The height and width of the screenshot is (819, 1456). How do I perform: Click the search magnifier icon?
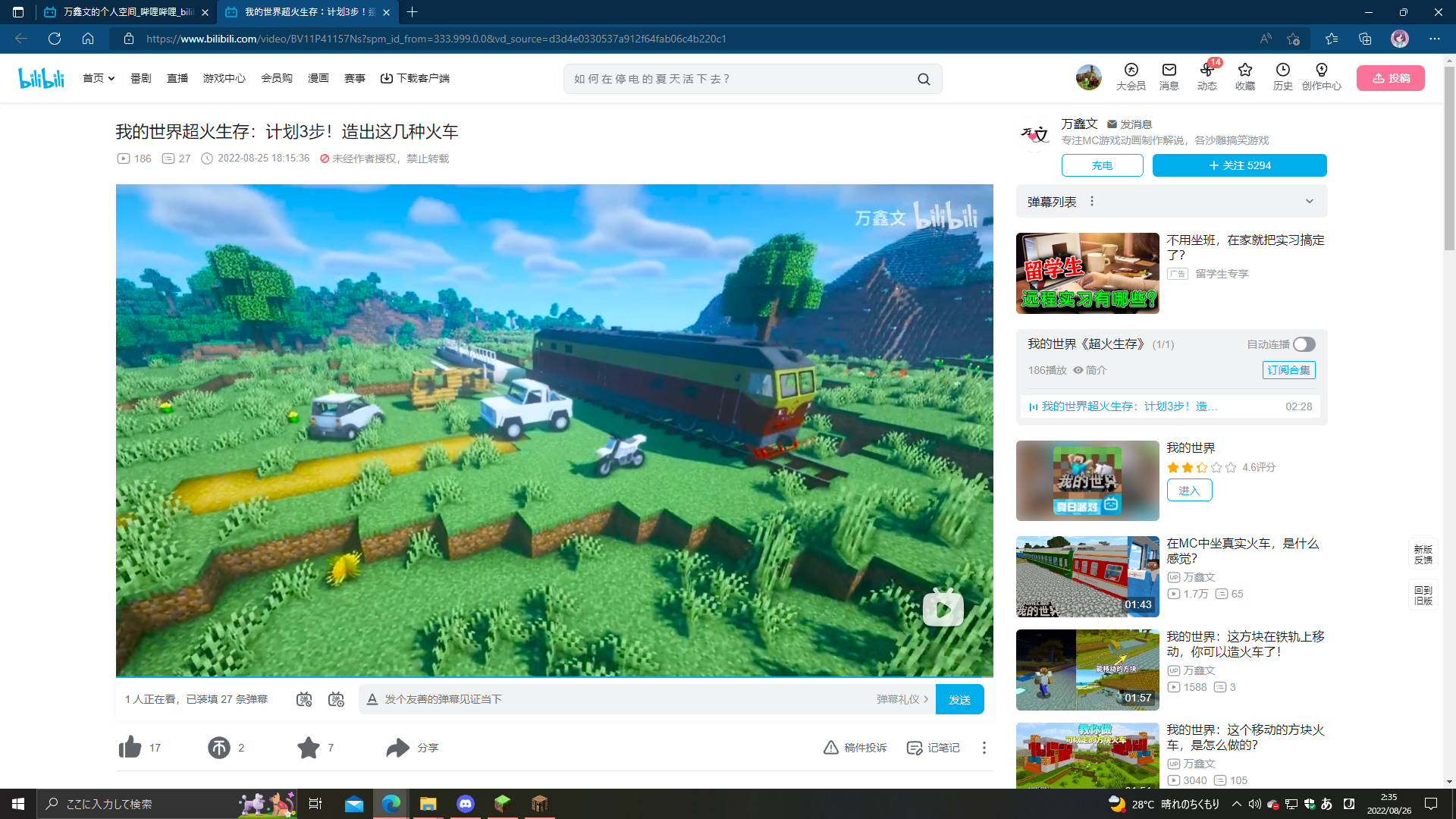click(x=924, y=79)
